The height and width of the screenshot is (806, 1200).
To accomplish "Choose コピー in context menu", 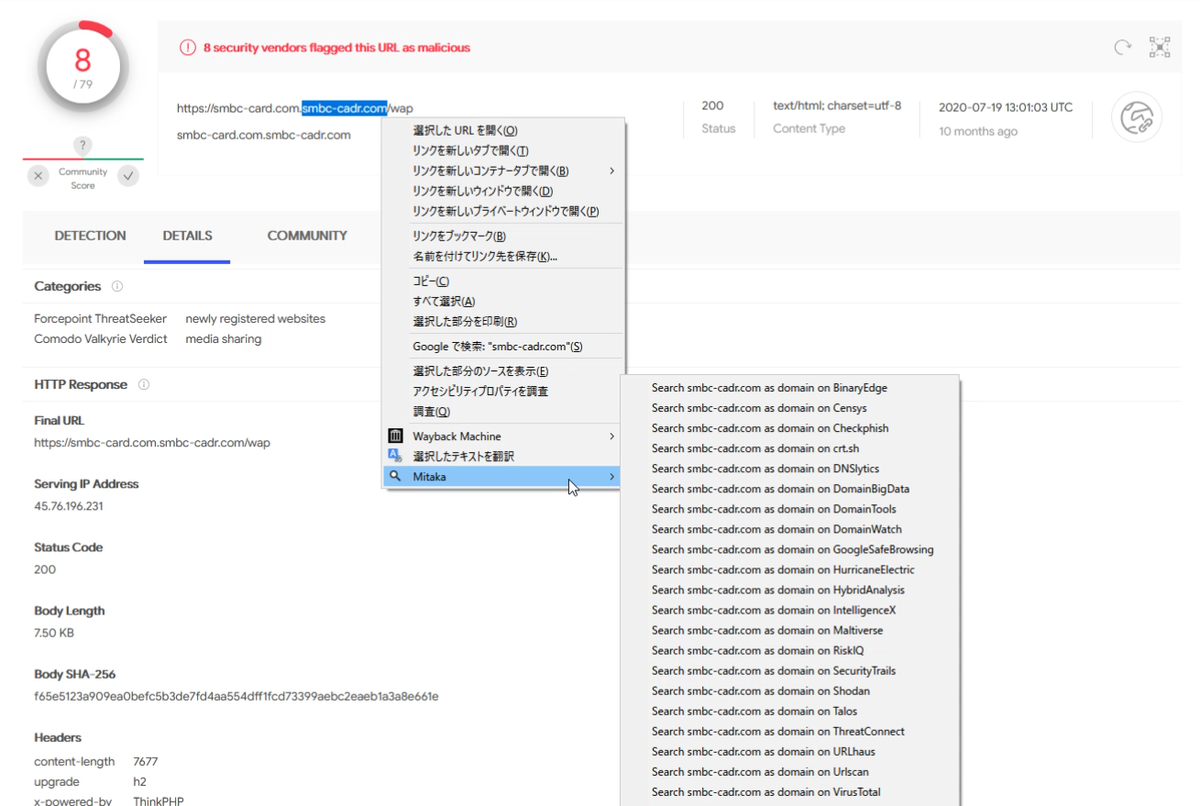I will pos(503,281).
